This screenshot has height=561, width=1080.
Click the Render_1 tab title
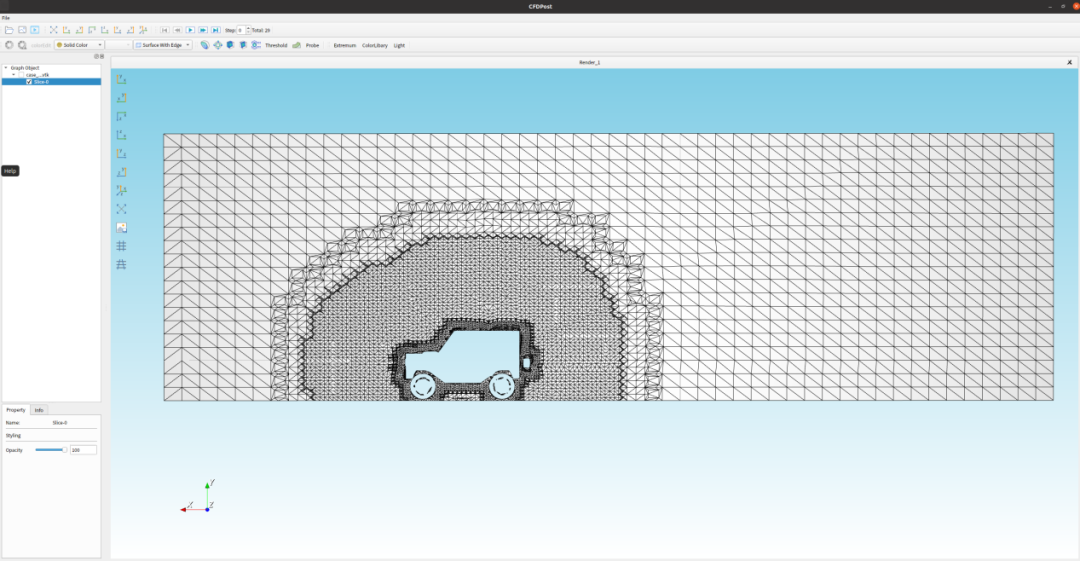point(589,62)
